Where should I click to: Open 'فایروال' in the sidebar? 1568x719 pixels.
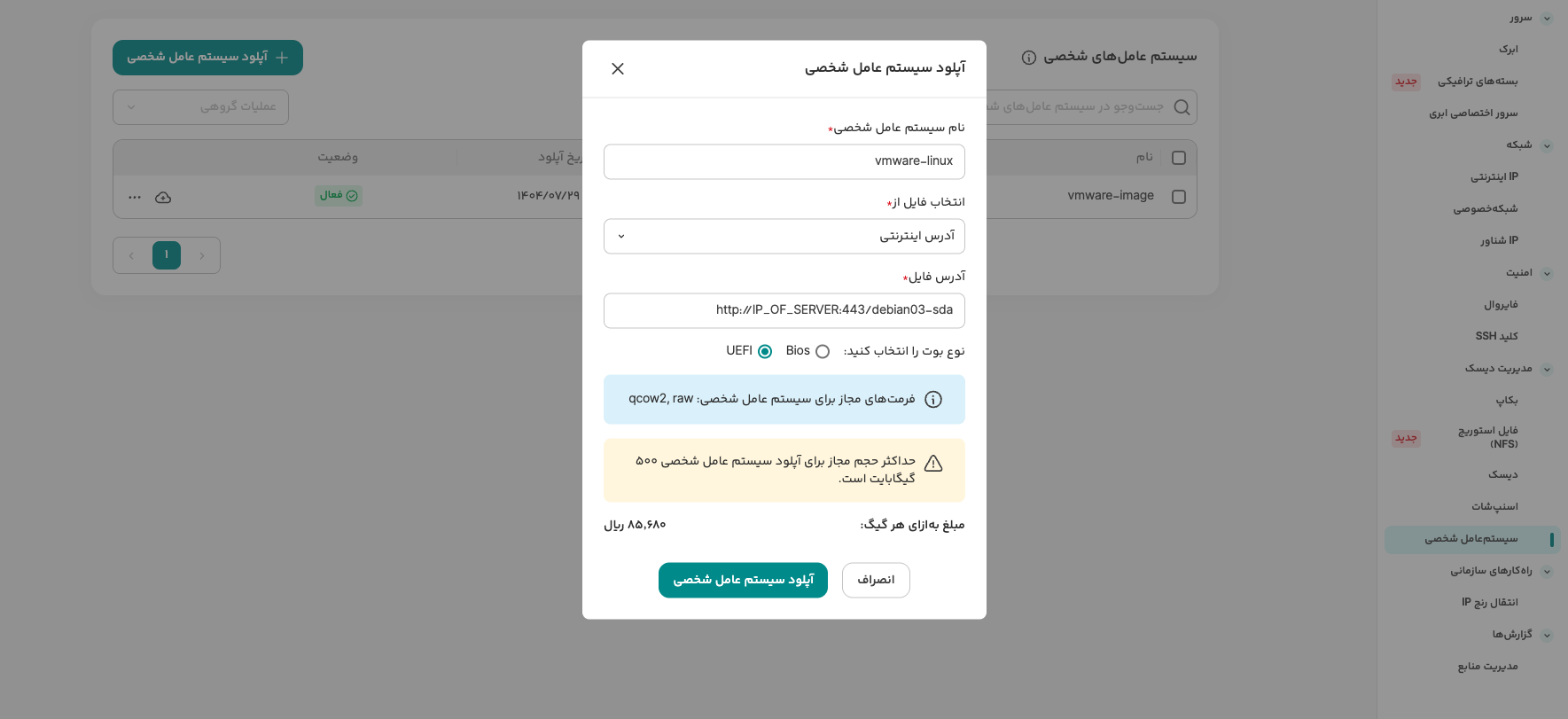coord(1501,305)
